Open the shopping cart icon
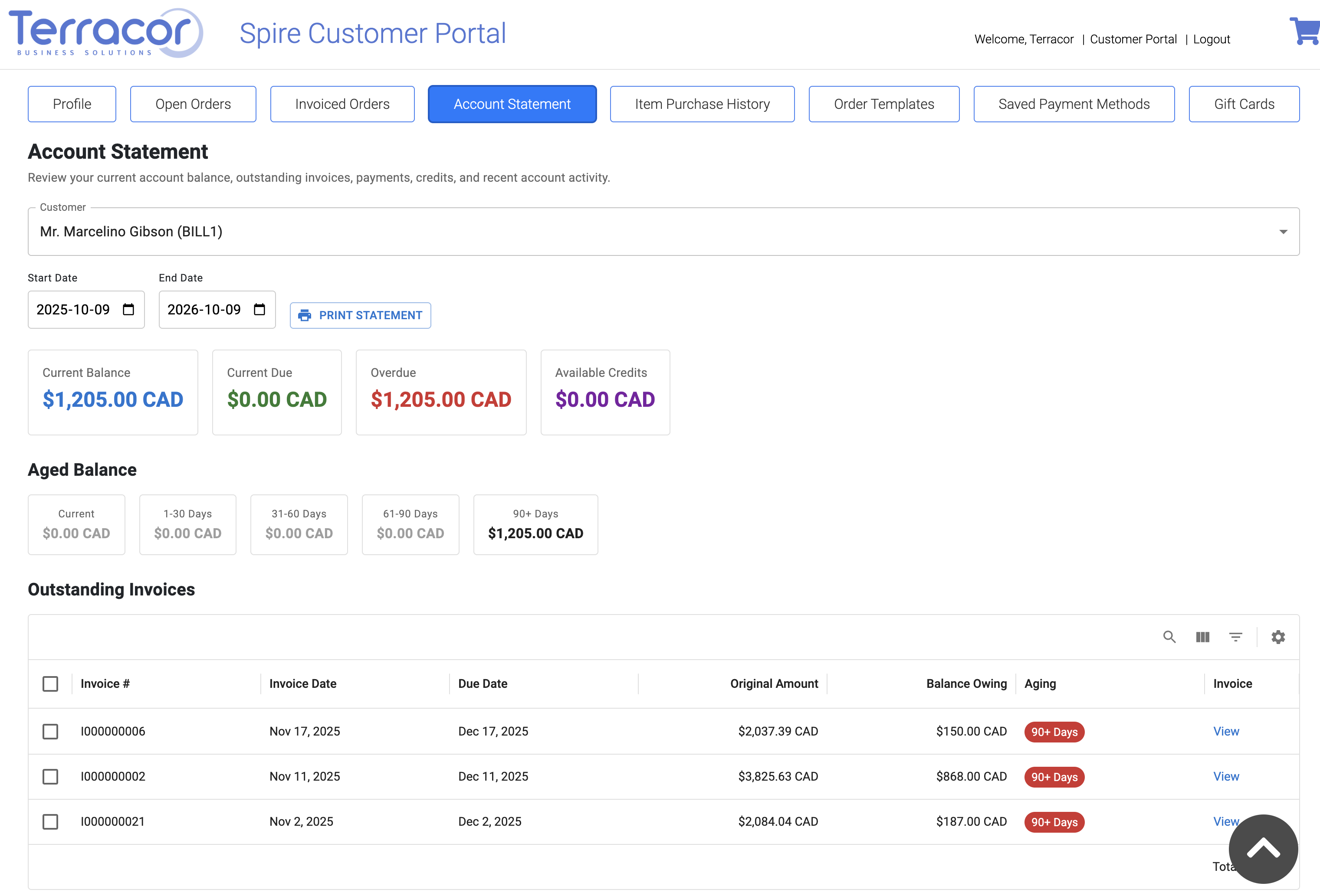This screenshot has width=1320, height=896. [1305, 31]
